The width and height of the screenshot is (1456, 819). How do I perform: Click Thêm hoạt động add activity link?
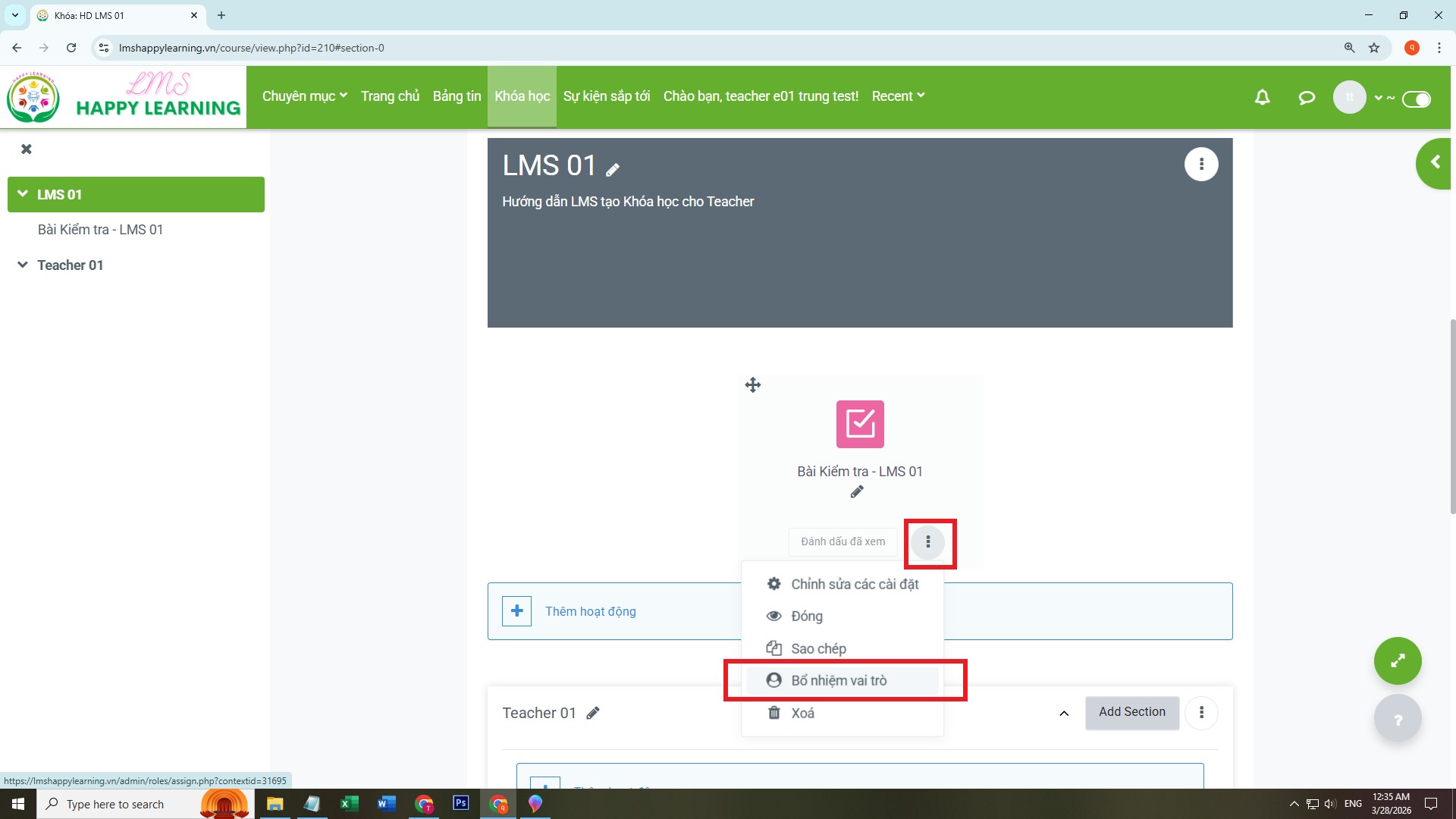[x=590, y=611]
